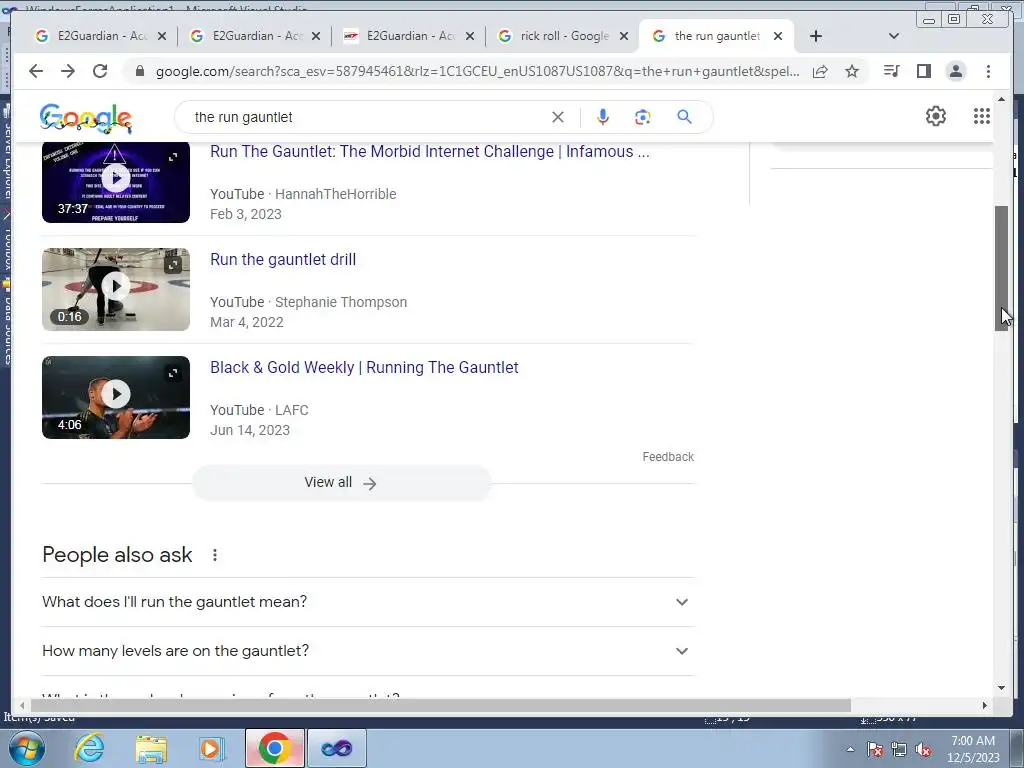Open Google quick settings gear
Image resolution: width=1024 pixels, height=768 pixels.
pyautogui.click(x=936, y=116)
